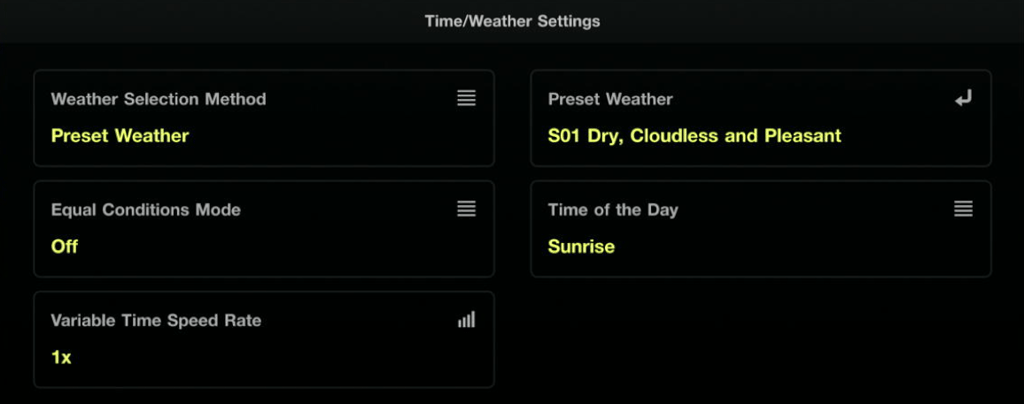1024x404 pixels.
Task: Select the 'Equal Conditions Mode' label text
Action: coord(146,210)
